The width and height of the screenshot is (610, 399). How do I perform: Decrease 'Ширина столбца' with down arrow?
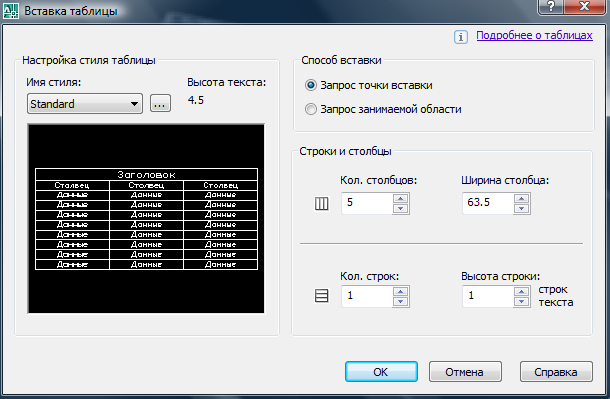(x=521, y=208)
